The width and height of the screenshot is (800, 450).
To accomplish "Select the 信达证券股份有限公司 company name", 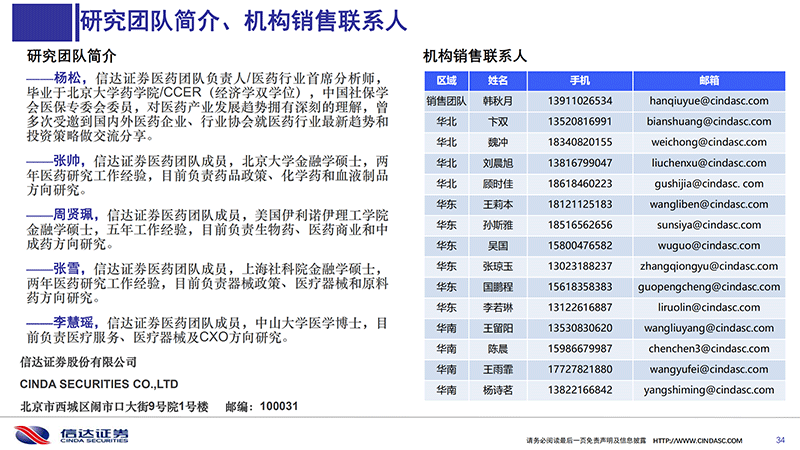I will (x=79, y=362).
